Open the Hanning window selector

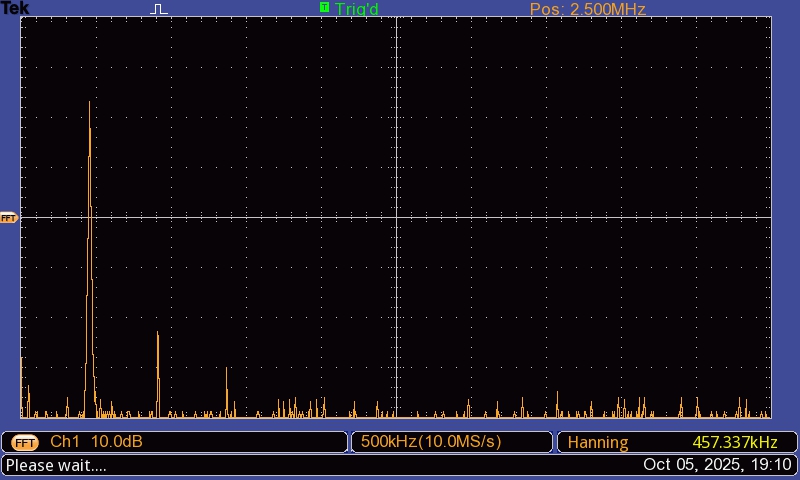pyautogui.click(x=598, y=442)
